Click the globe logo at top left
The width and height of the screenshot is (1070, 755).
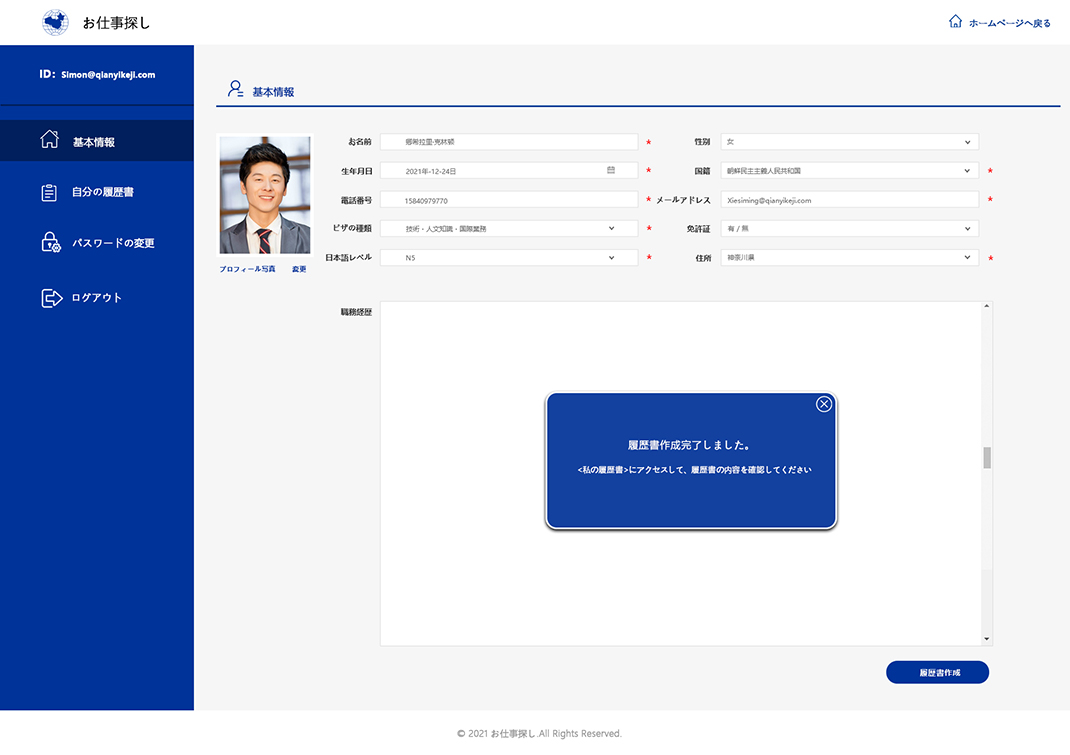(56, 22)
